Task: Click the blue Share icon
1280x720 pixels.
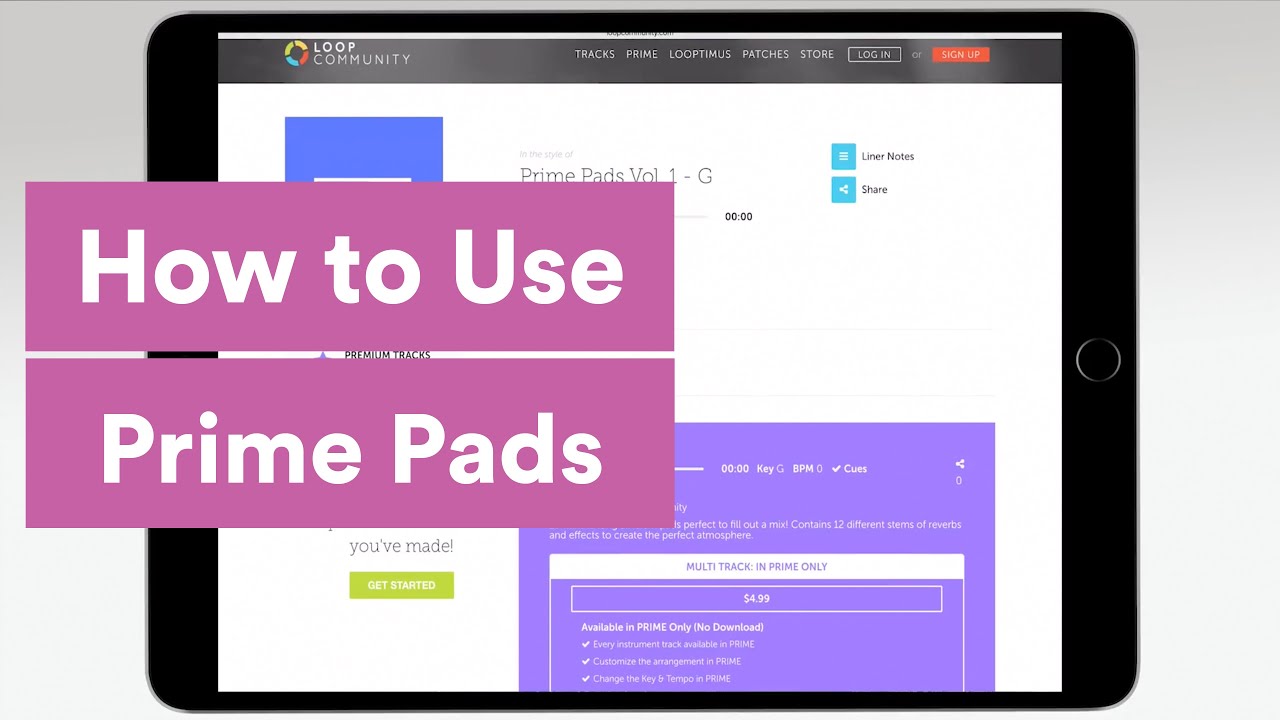Action: (x=843, y=189)
